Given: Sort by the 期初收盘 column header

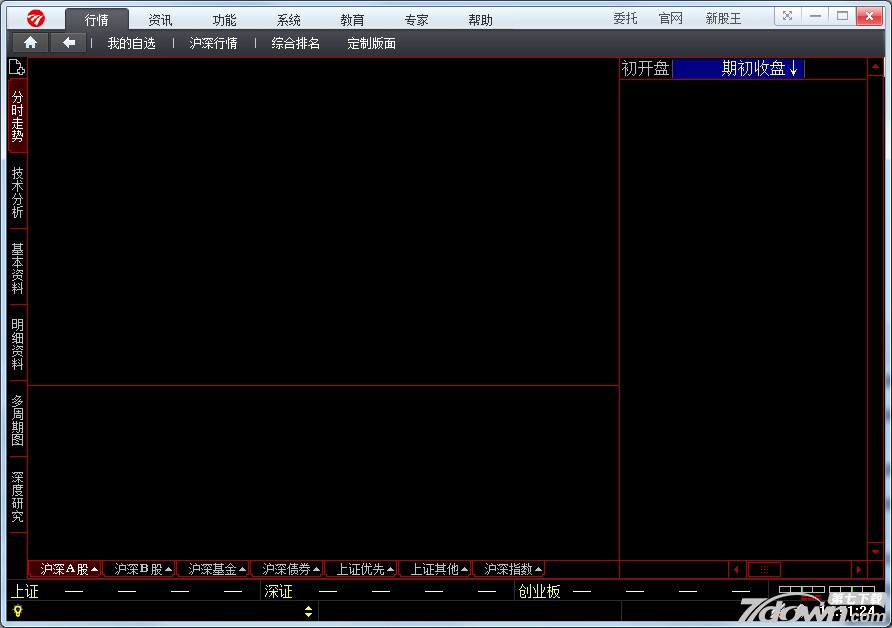Looking at the screenshot, I should point(738,68).
